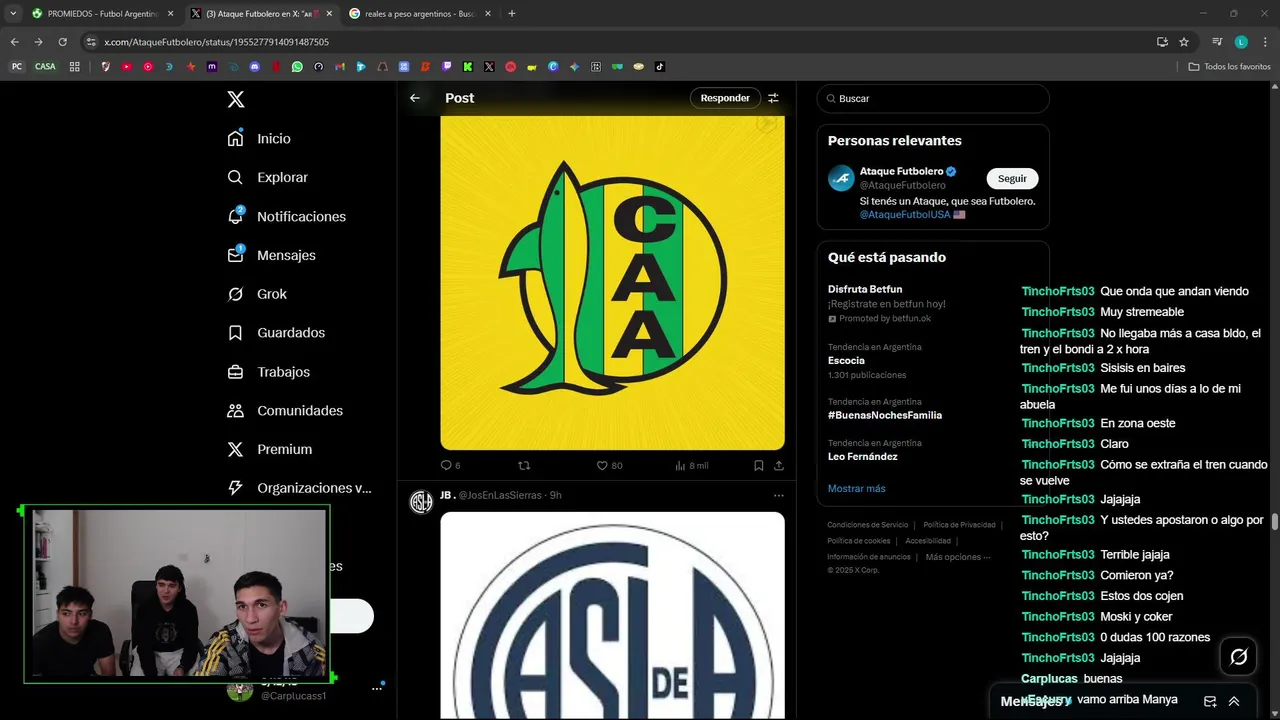Open Accesibilidad footer link

928,541
